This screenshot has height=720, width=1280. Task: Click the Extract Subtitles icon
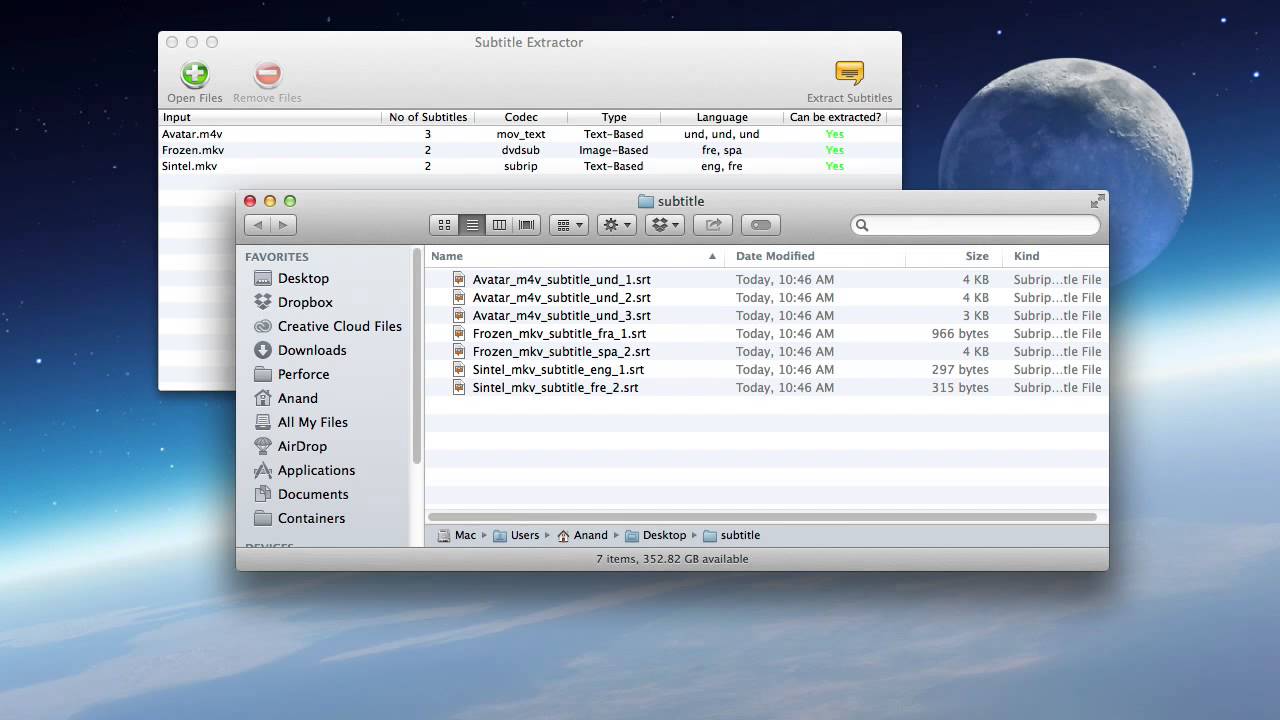[849, 74]
